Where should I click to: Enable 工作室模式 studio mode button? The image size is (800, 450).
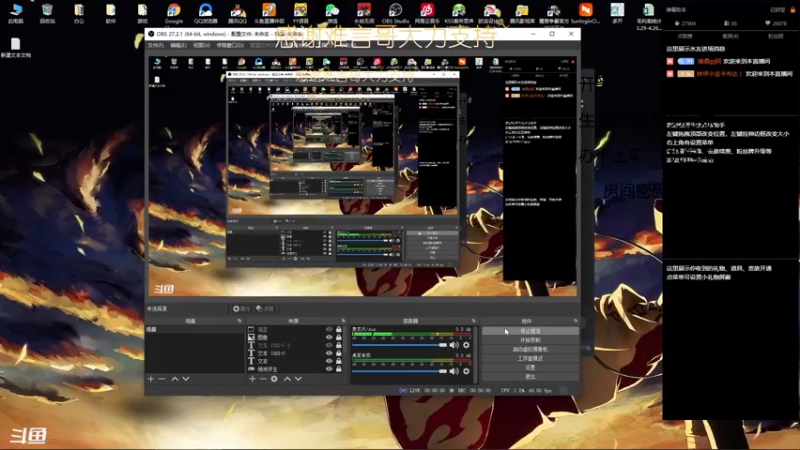(x=530, y=359)
